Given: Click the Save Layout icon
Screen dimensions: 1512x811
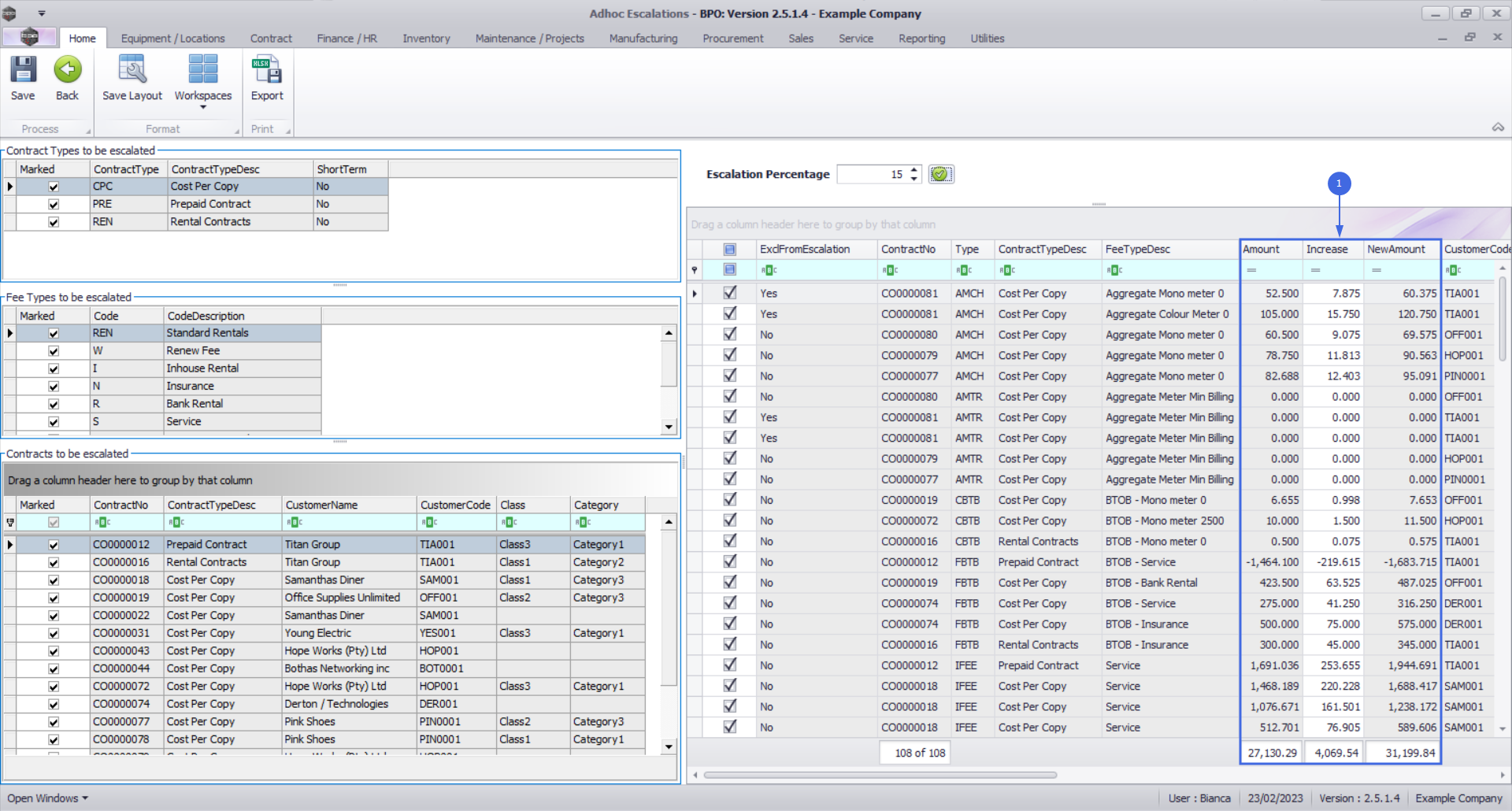Looking at the screenshot, I should point(132,71).
